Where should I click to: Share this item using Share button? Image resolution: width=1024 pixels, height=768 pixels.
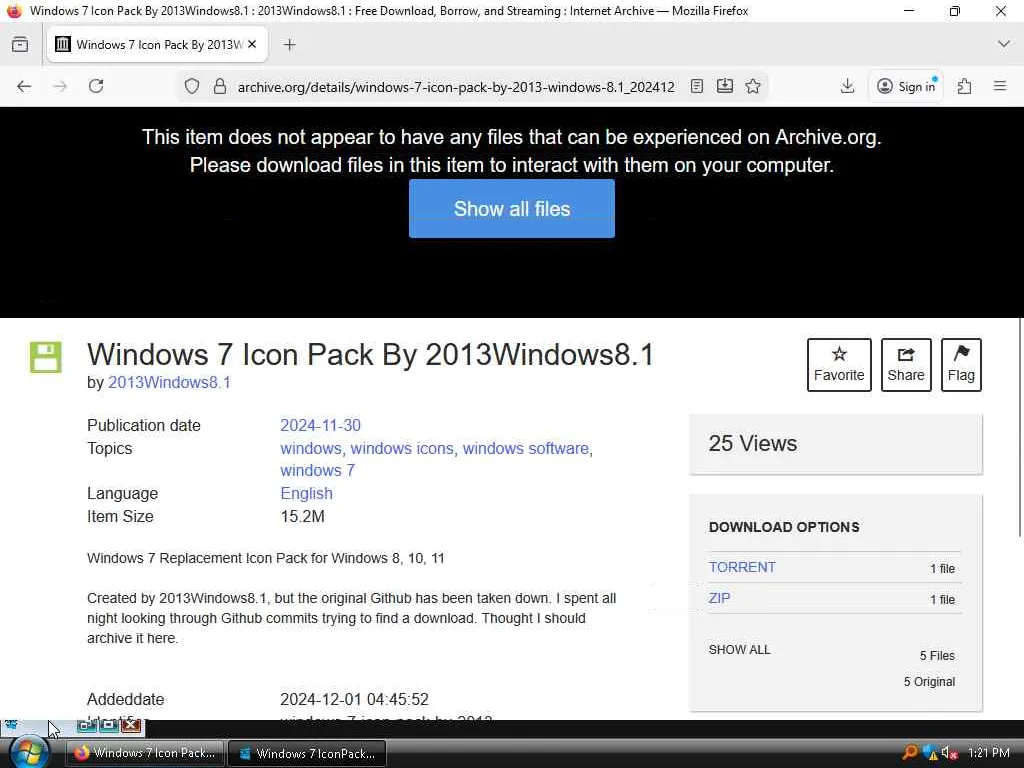906,364
